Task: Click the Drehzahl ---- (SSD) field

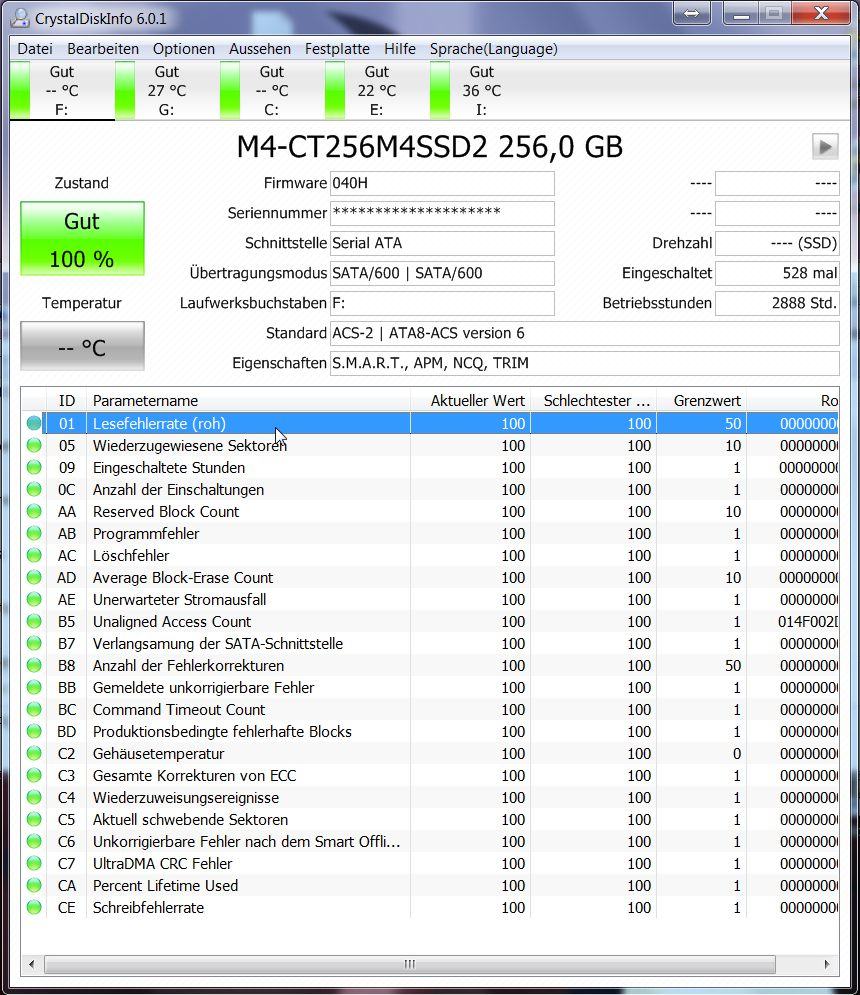Action: tap(777, 243)
